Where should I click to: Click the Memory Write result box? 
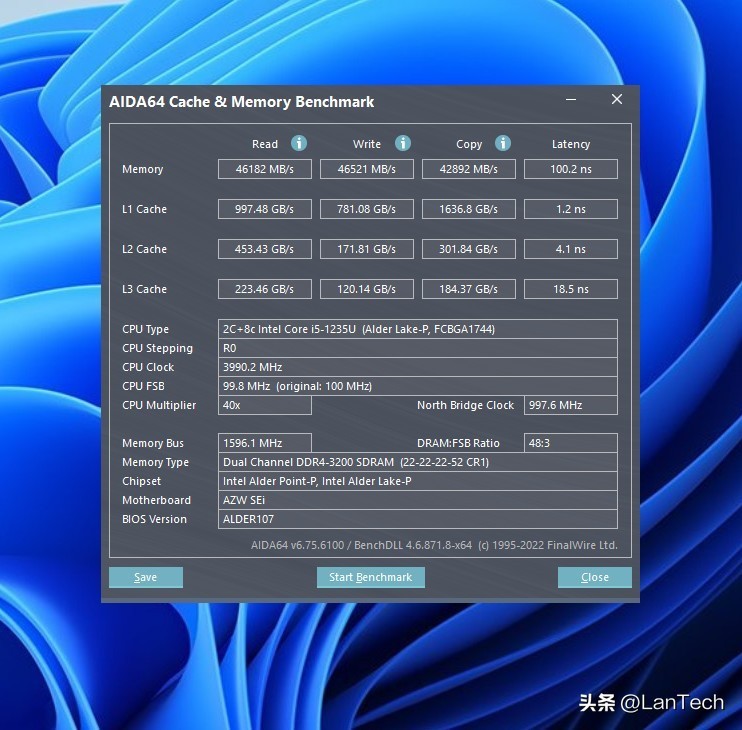click(366, 169)
